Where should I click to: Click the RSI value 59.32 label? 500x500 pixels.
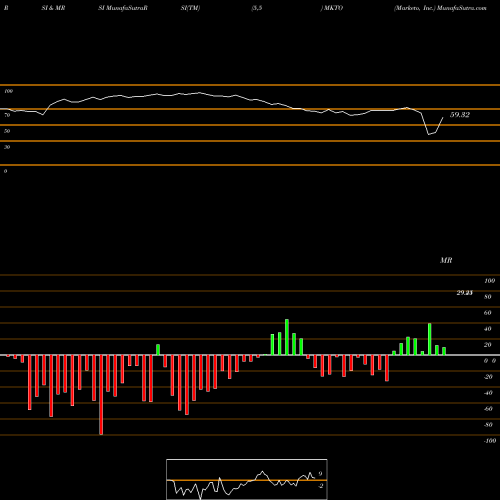tap(460, 115)
